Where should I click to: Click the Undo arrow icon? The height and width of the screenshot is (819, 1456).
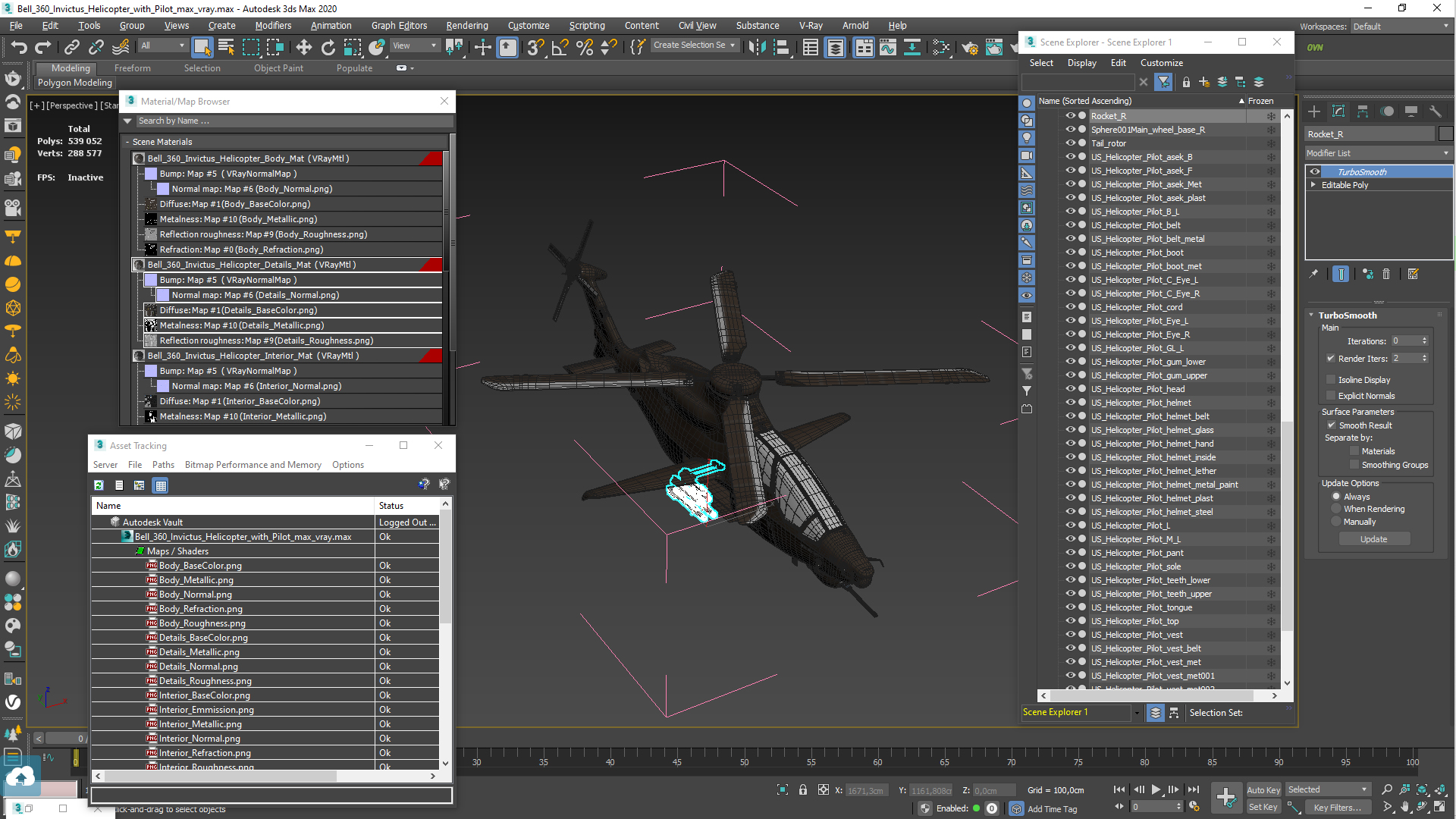click(x=18, y=47)
